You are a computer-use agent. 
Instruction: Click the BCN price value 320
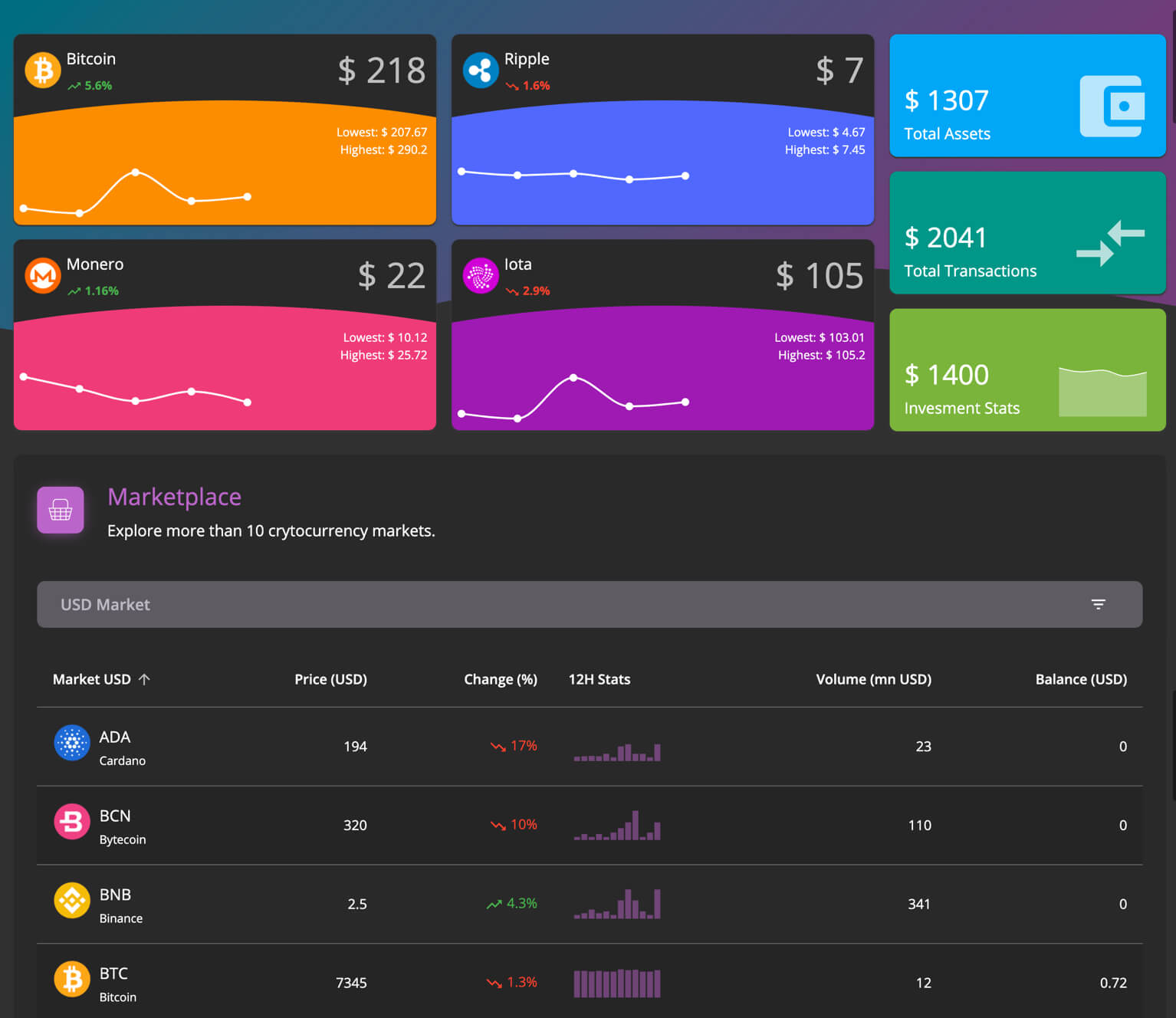[355, 826]
